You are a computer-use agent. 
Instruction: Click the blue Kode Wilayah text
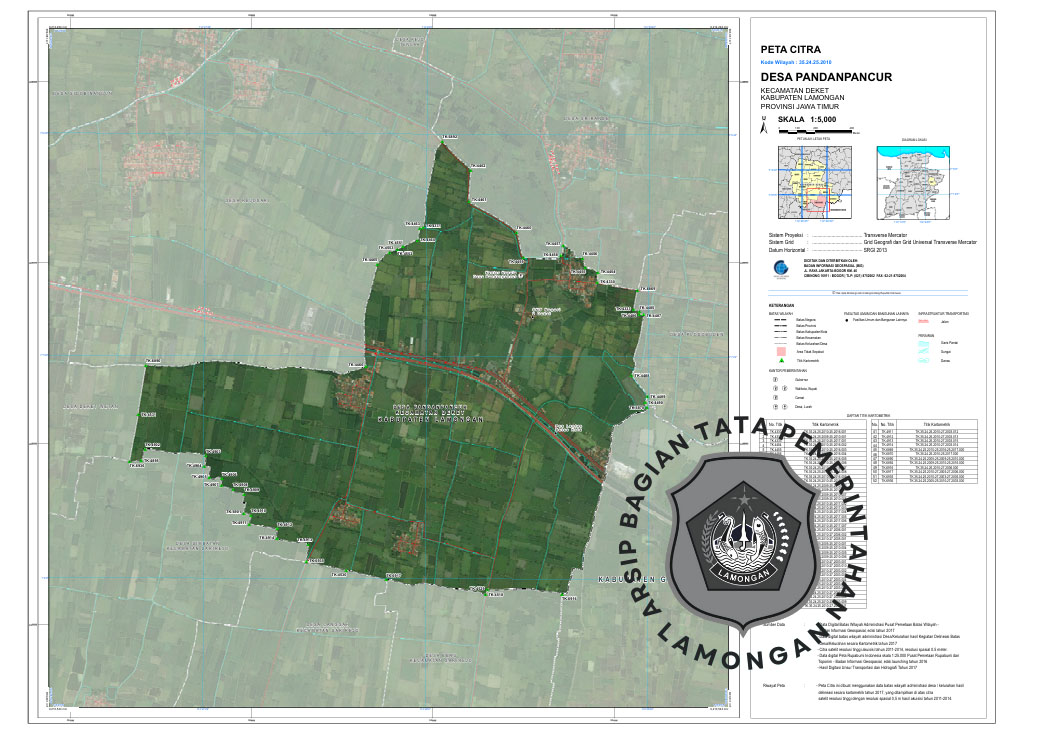[804, 61]
